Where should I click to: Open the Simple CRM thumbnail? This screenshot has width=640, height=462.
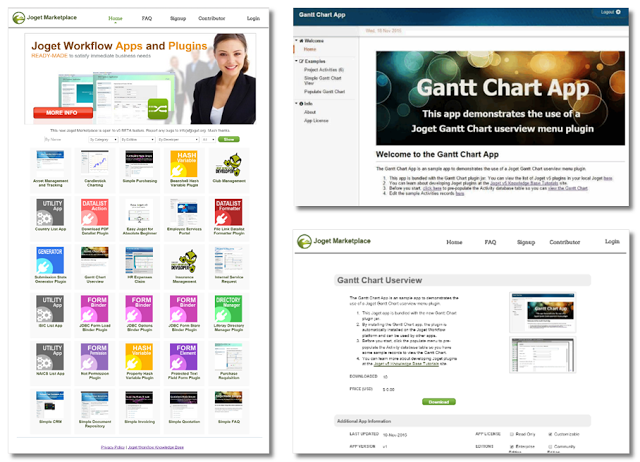point(50,404)
